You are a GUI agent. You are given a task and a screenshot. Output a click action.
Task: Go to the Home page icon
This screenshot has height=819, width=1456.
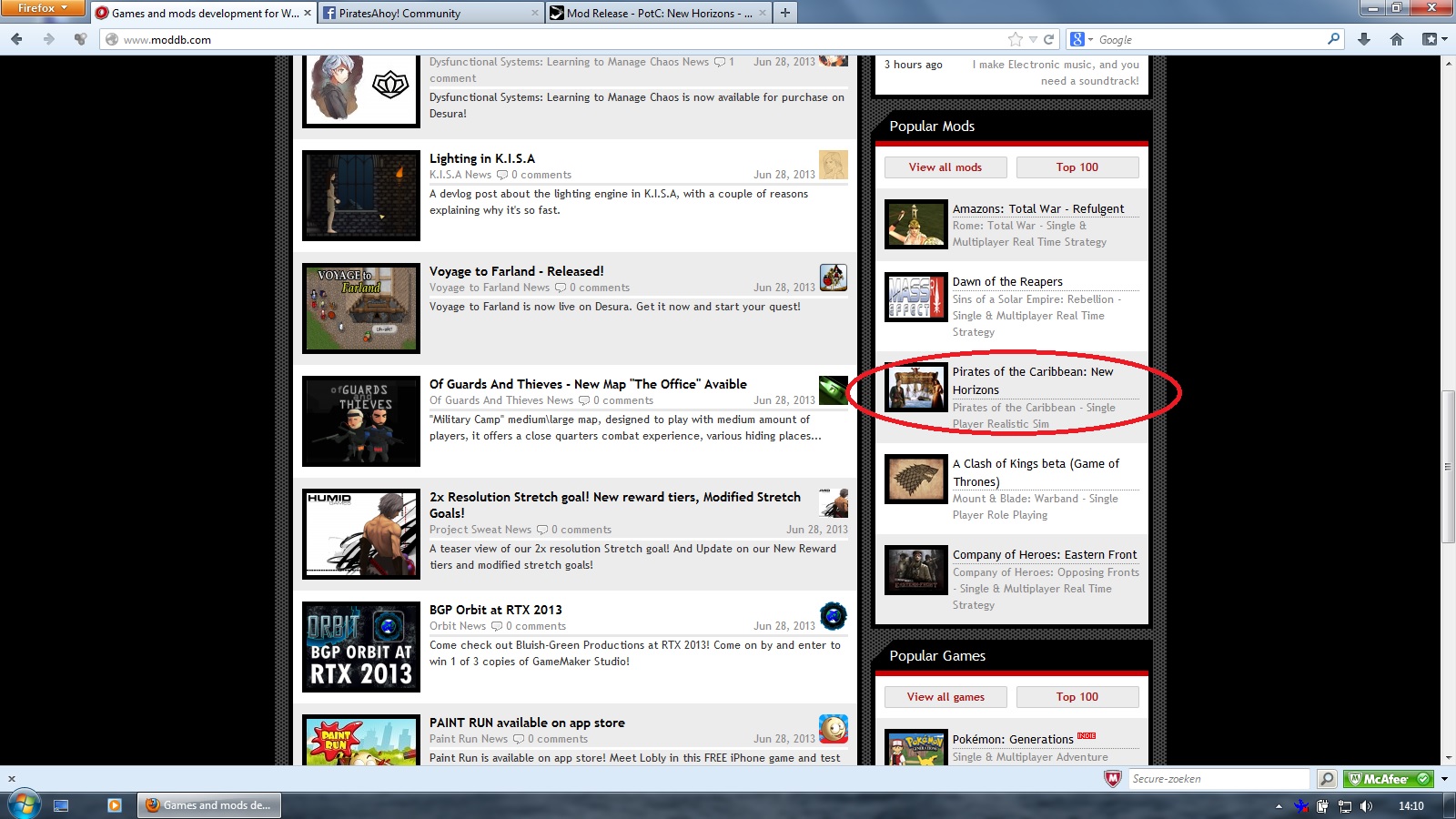tap(1397, 39)
